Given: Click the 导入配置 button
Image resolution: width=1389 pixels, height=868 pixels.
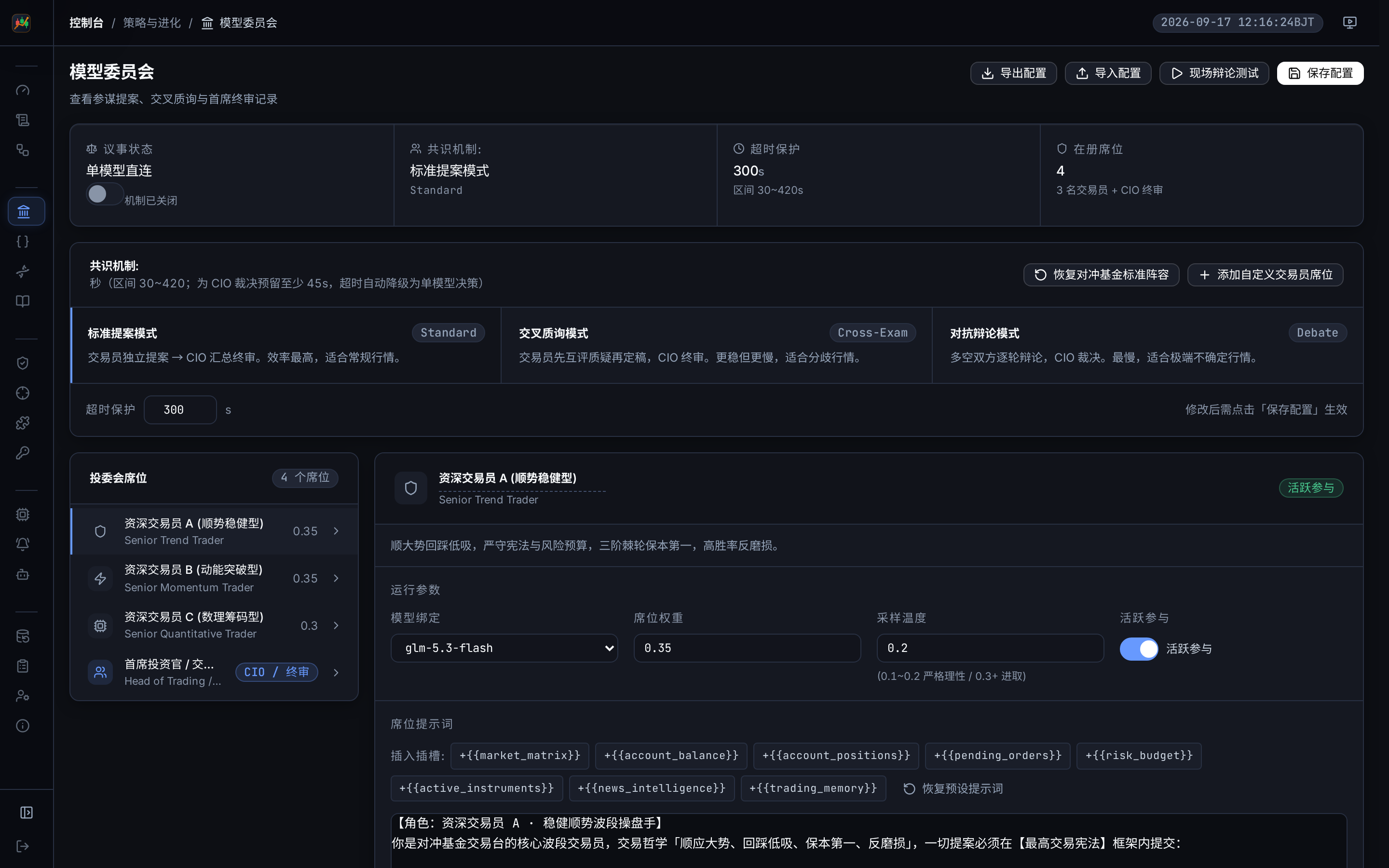Looking at the screenshot, I should coord(1108,73).
